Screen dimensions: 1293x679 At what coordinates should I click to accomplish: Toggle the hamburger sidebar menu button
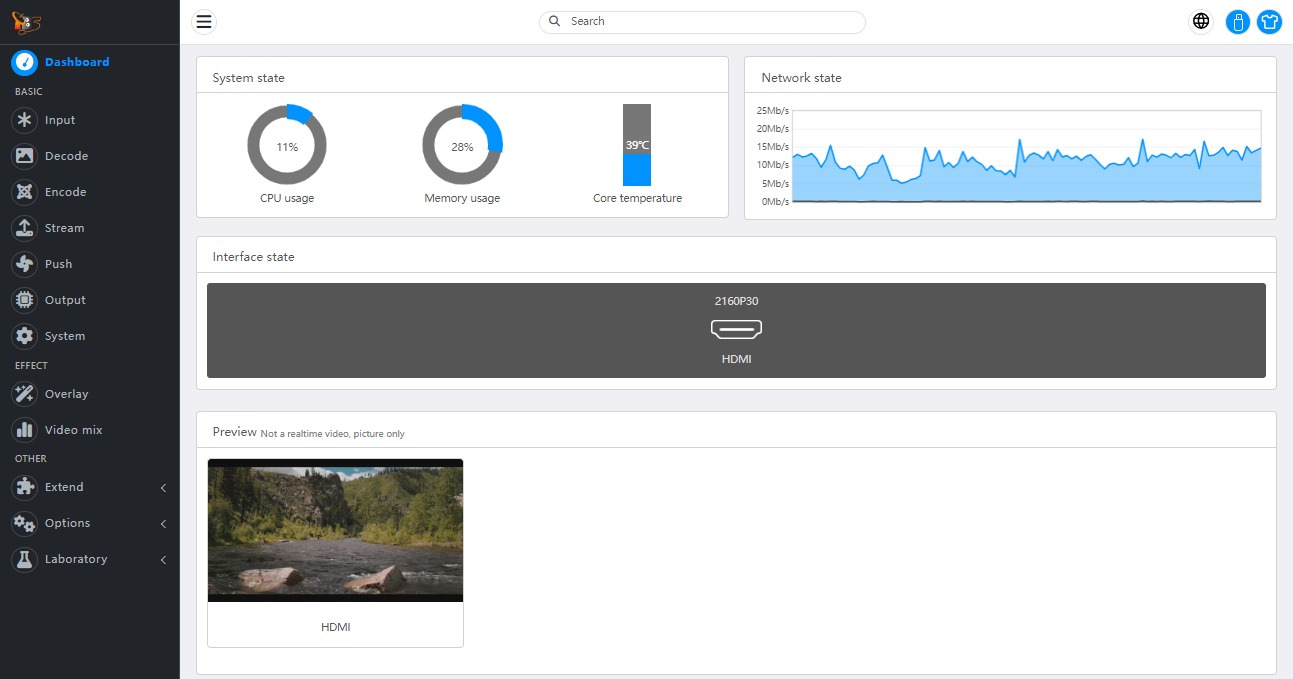click(204, 22)
